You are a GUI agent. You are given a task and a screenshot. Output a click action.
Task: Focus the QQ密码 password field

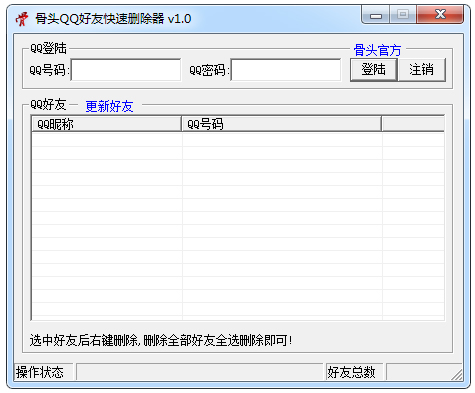[286, 70]
